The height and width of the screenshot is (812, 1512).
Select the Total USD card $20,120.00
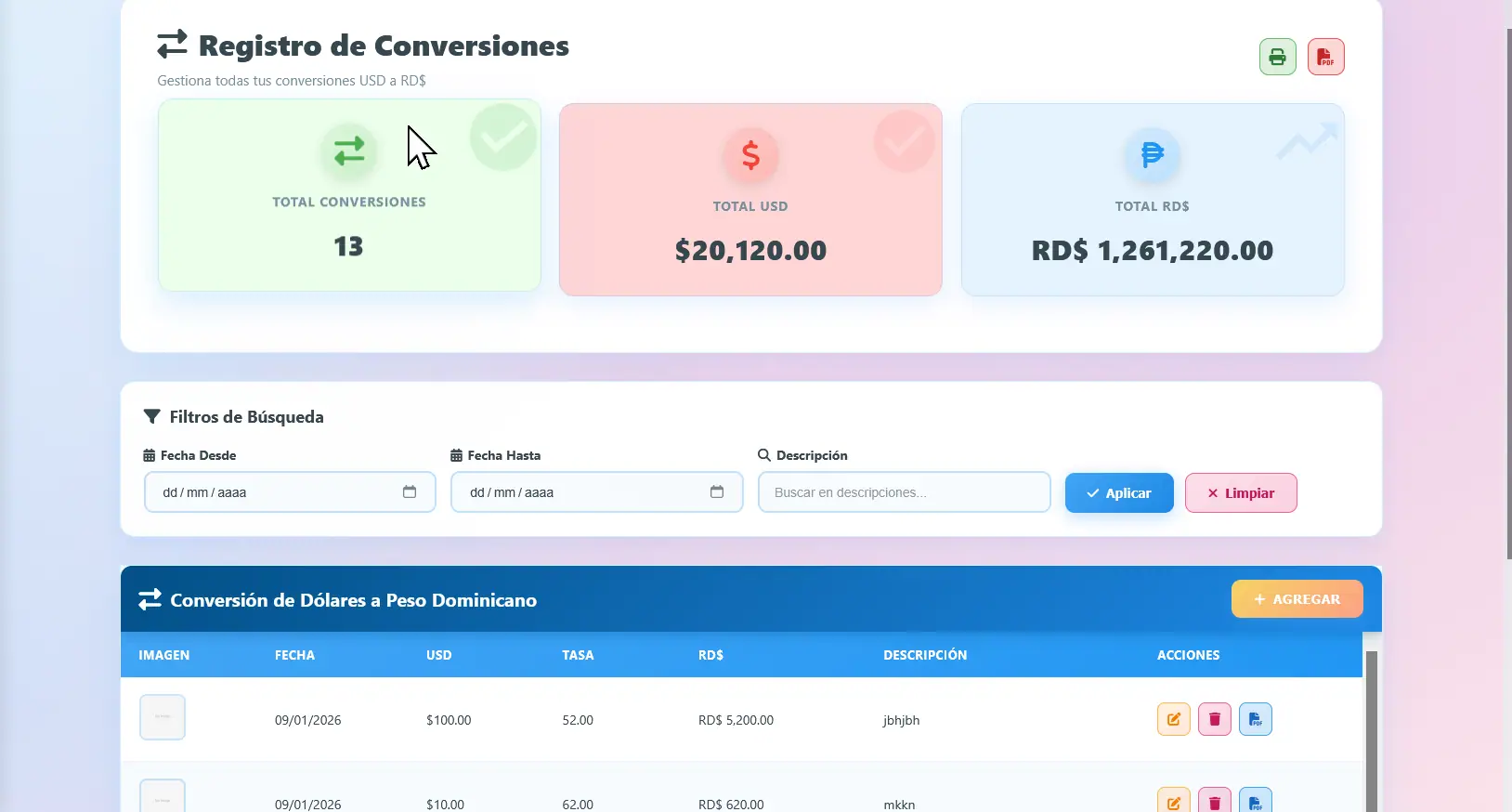tap(750, 200)
